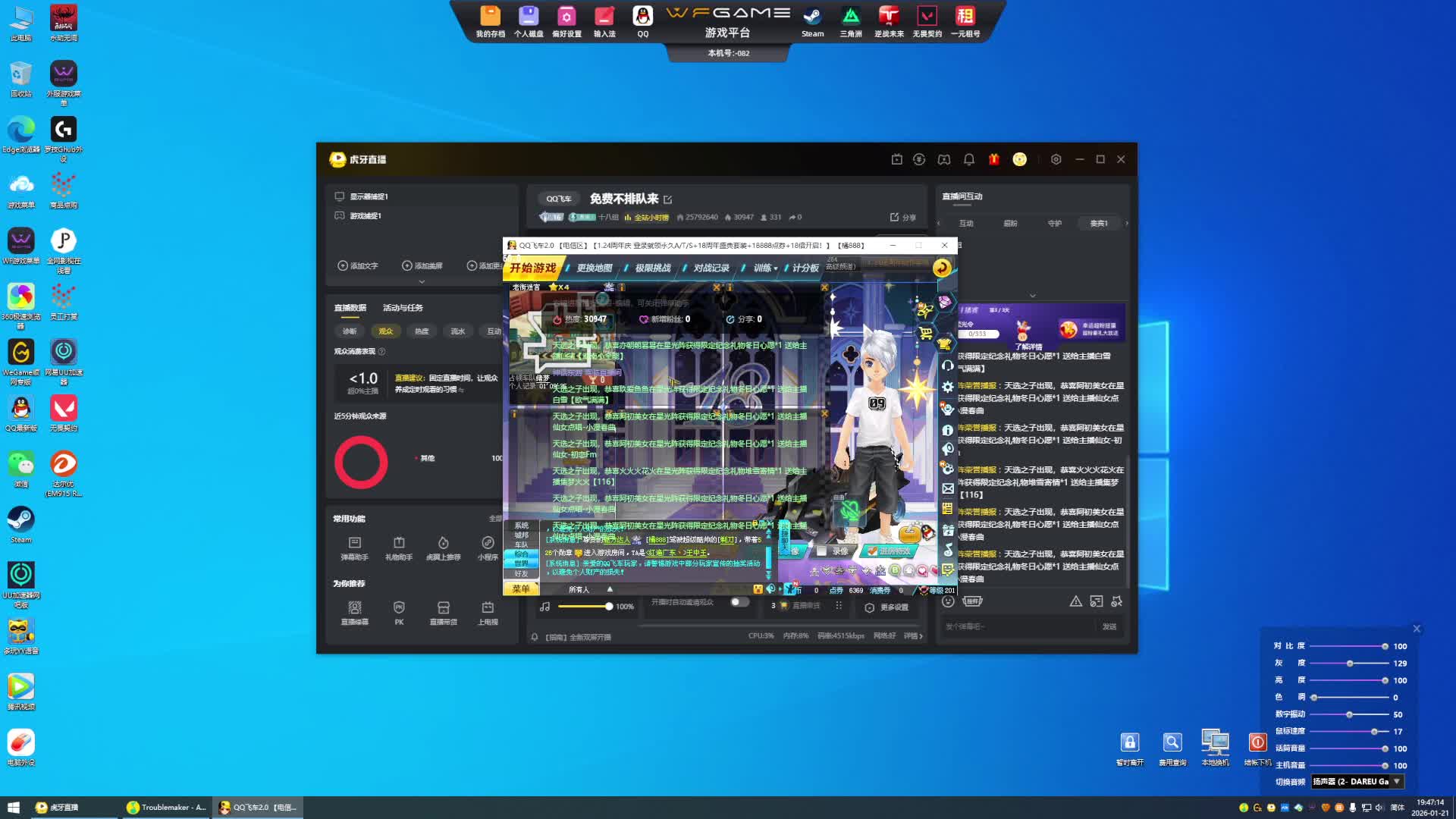Toggle 开播时自动邀请观众 switch
Image resolution: width=1456 pixels, height=819 pixels.
click(x=739, y=602)
